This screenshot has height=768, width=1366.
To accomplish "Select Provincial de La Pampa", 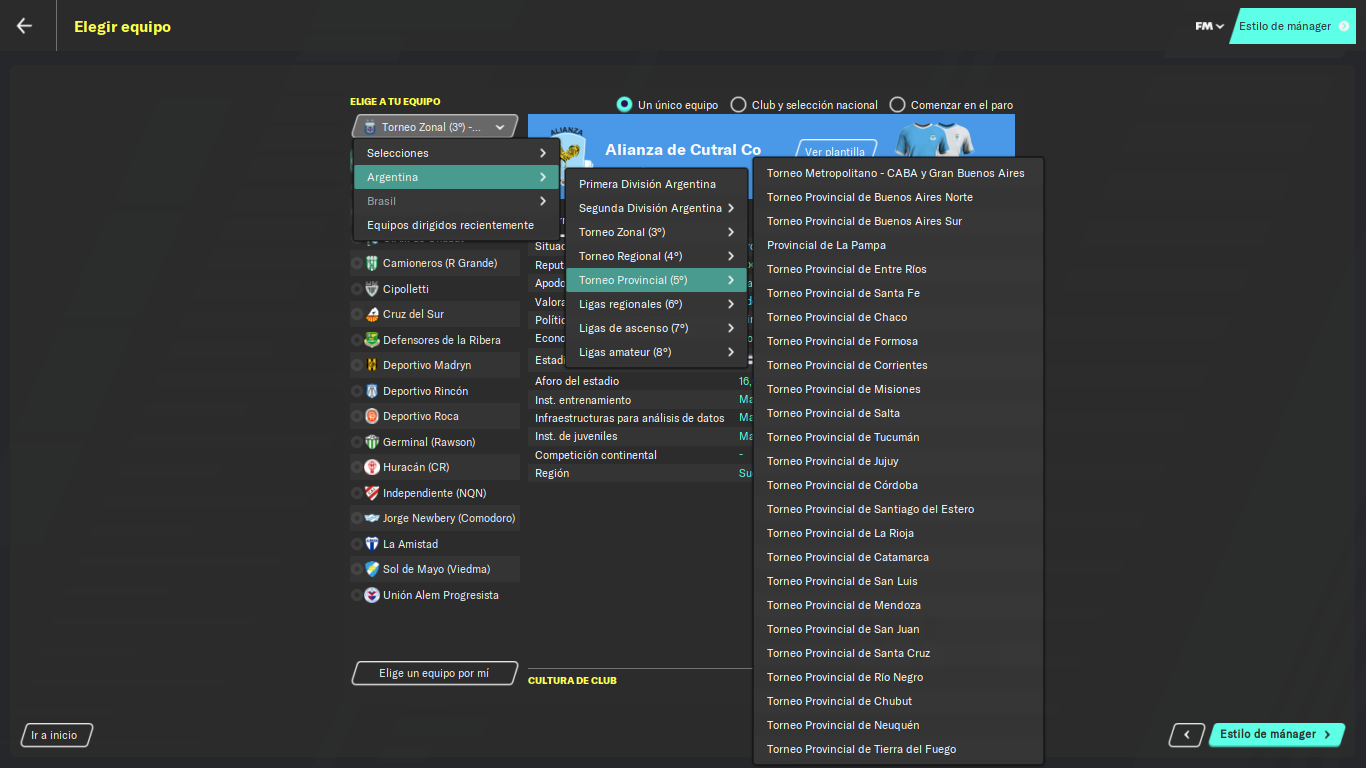I will coord(898,245).
